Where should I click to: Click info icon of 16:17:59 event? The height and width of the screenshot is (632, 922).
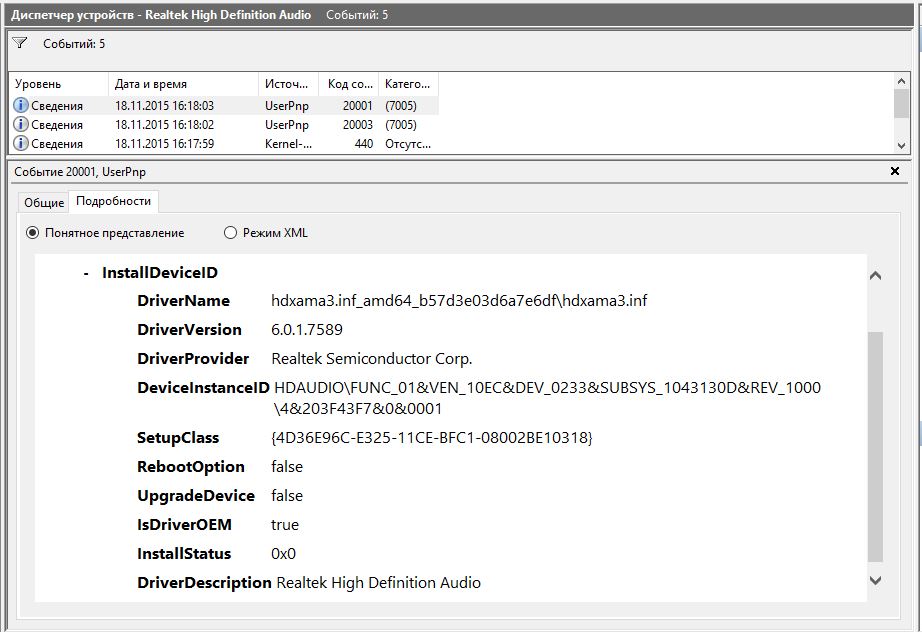tap(21, 143)
